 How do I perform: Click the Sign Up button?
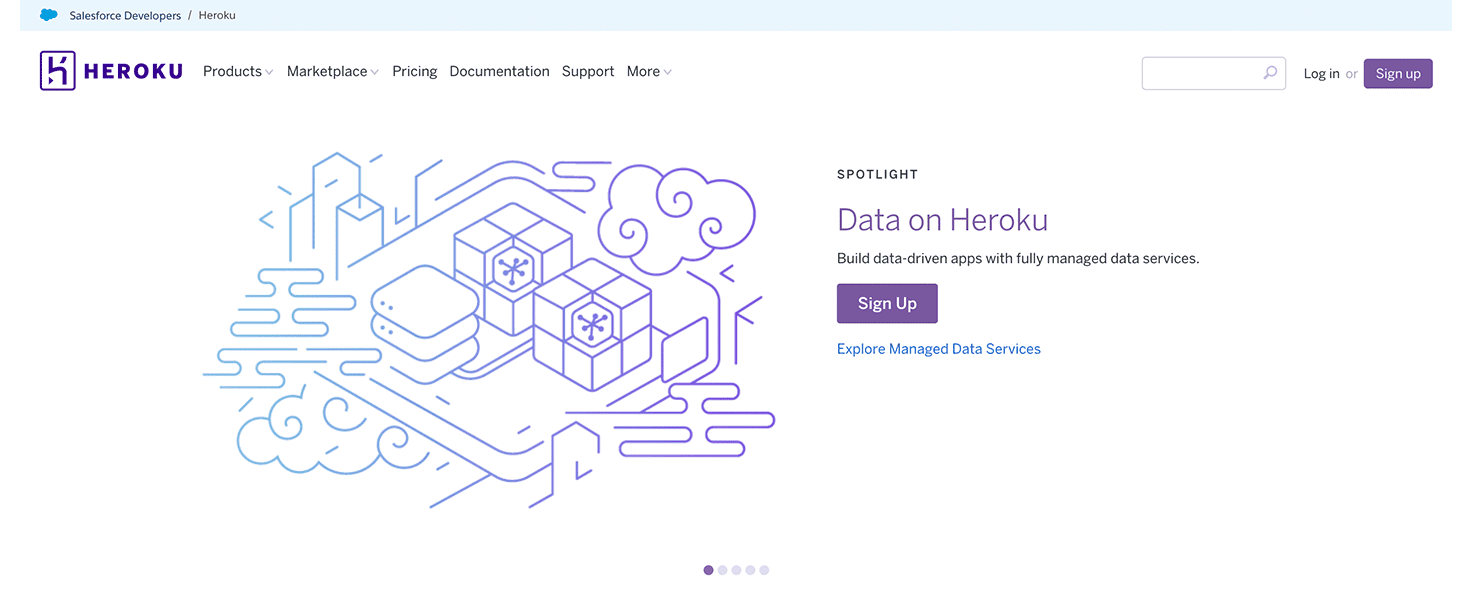(886, 303)
